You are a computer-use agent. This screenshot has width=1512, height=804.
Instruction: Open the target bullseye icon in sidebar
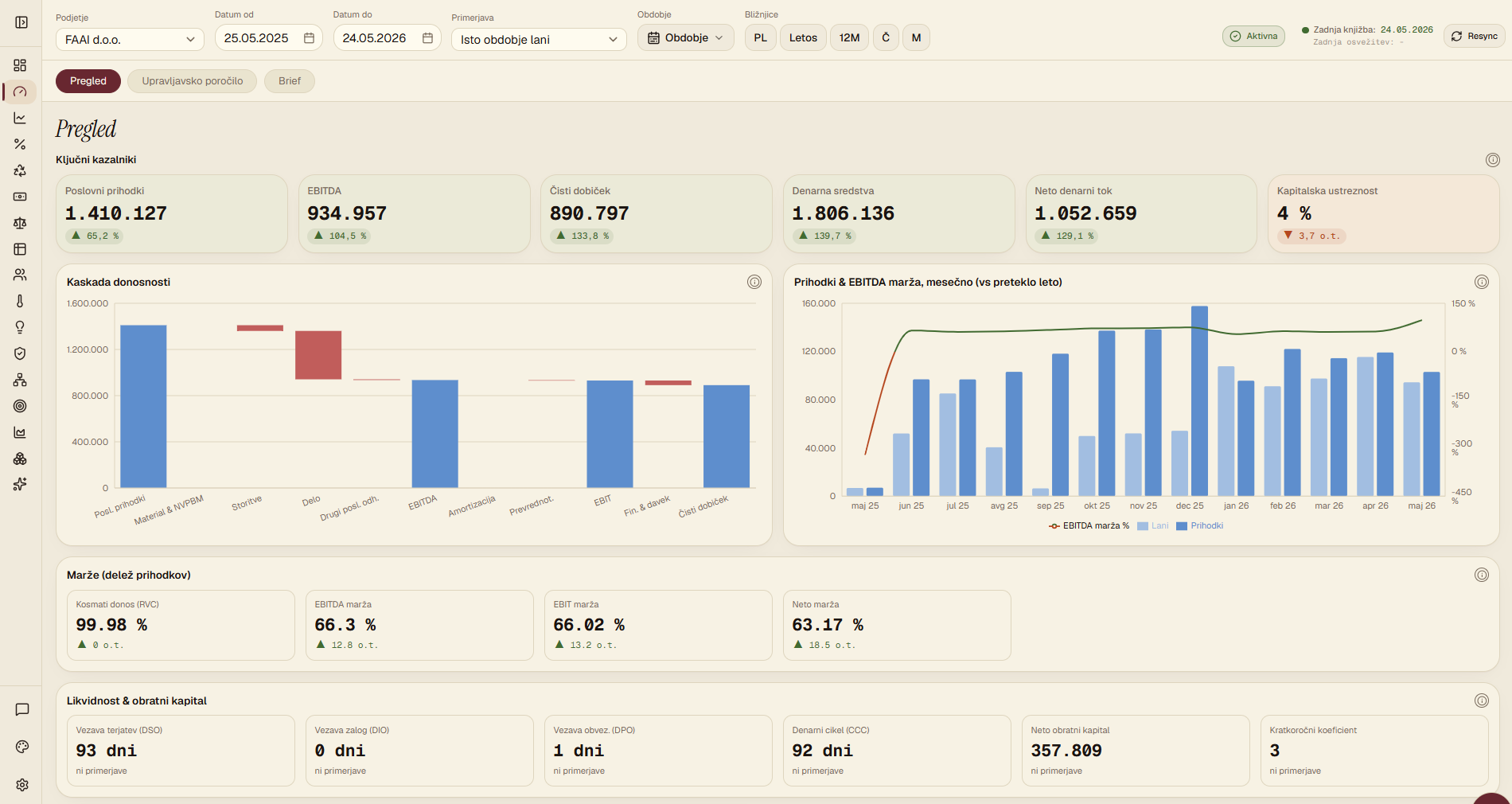point(20,406)
